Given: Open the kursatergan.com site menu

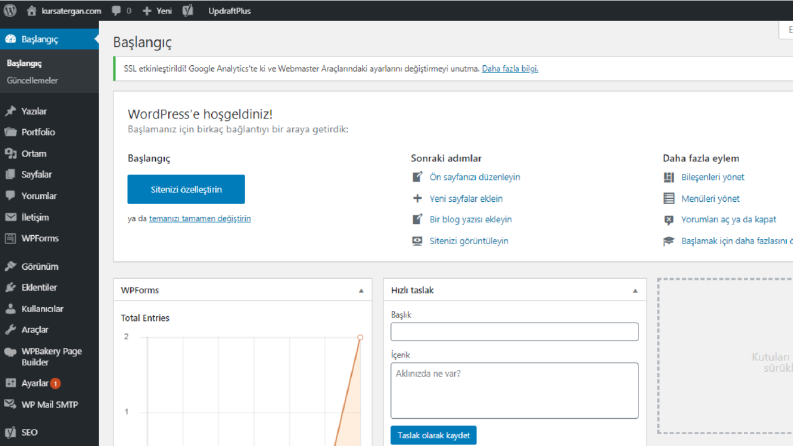Looking at the screenshot, I should click(x=71, y=11).
